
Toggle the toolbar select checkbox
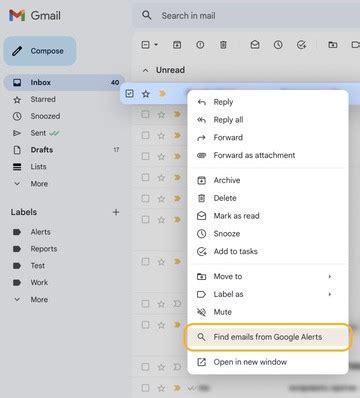point(146,45)
